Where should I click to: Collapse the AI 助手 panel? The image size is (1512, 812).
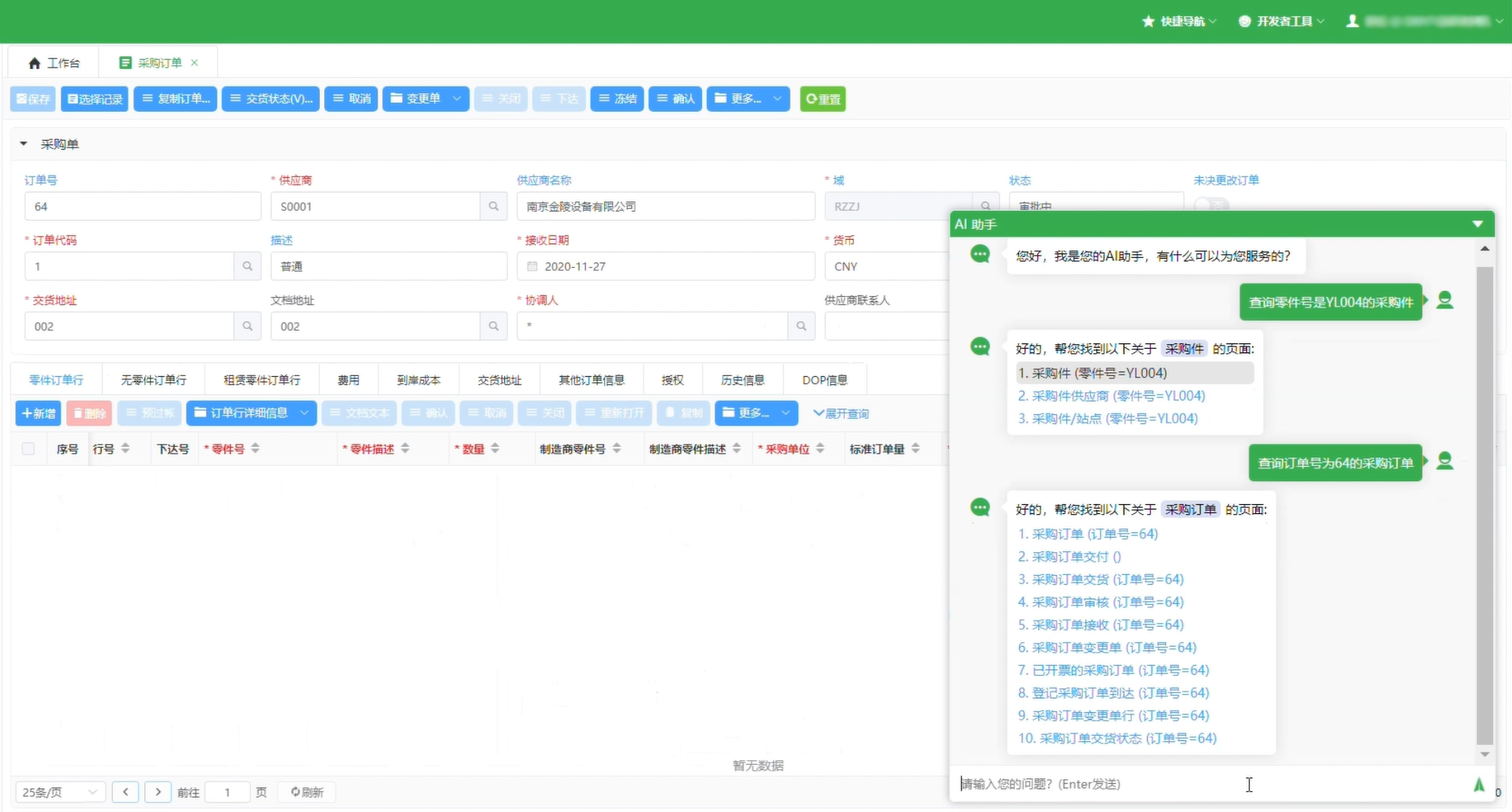click(x=1478, y=224)
